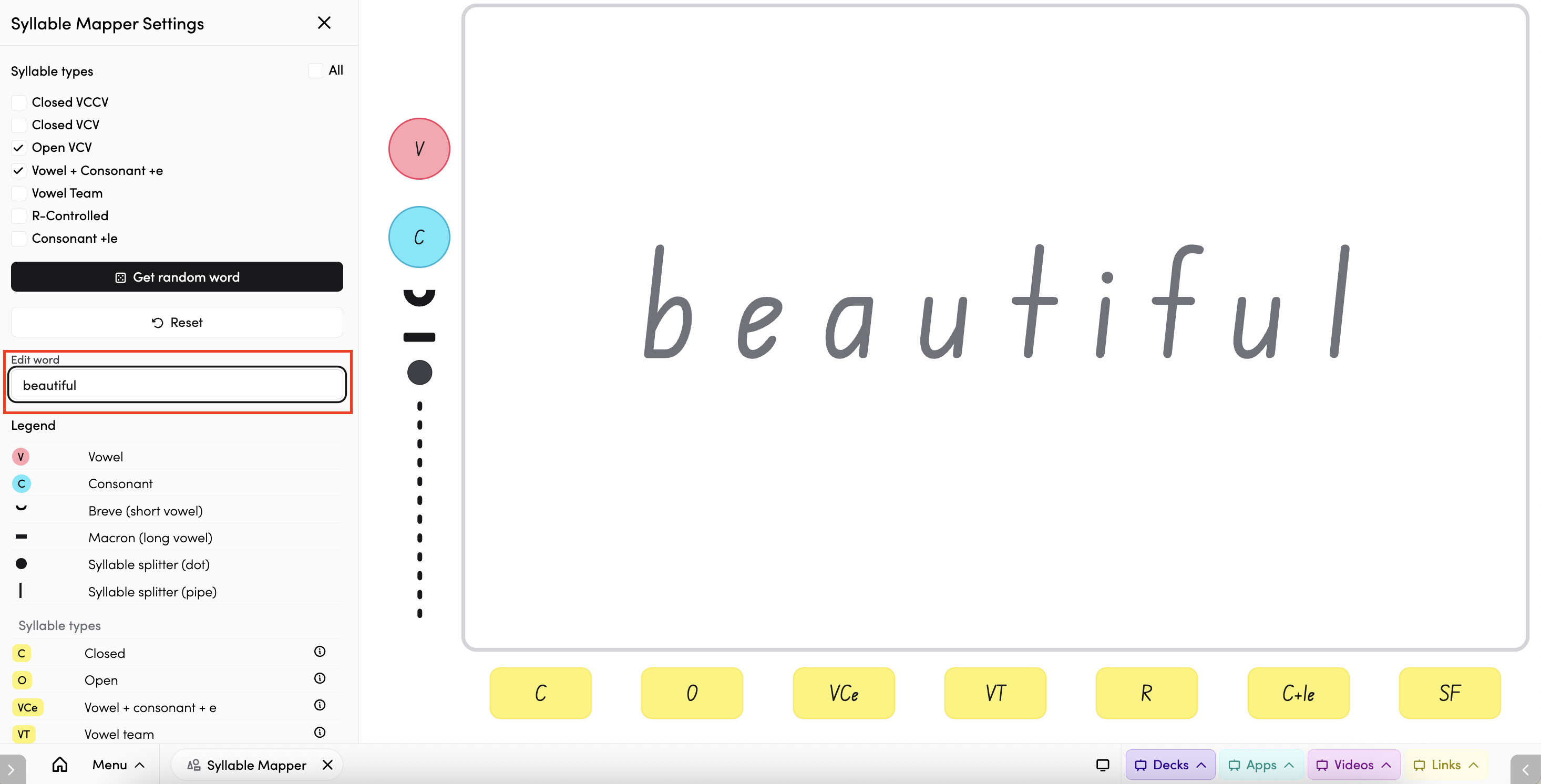Expand the Videos dropdown

click(1353, 764)
